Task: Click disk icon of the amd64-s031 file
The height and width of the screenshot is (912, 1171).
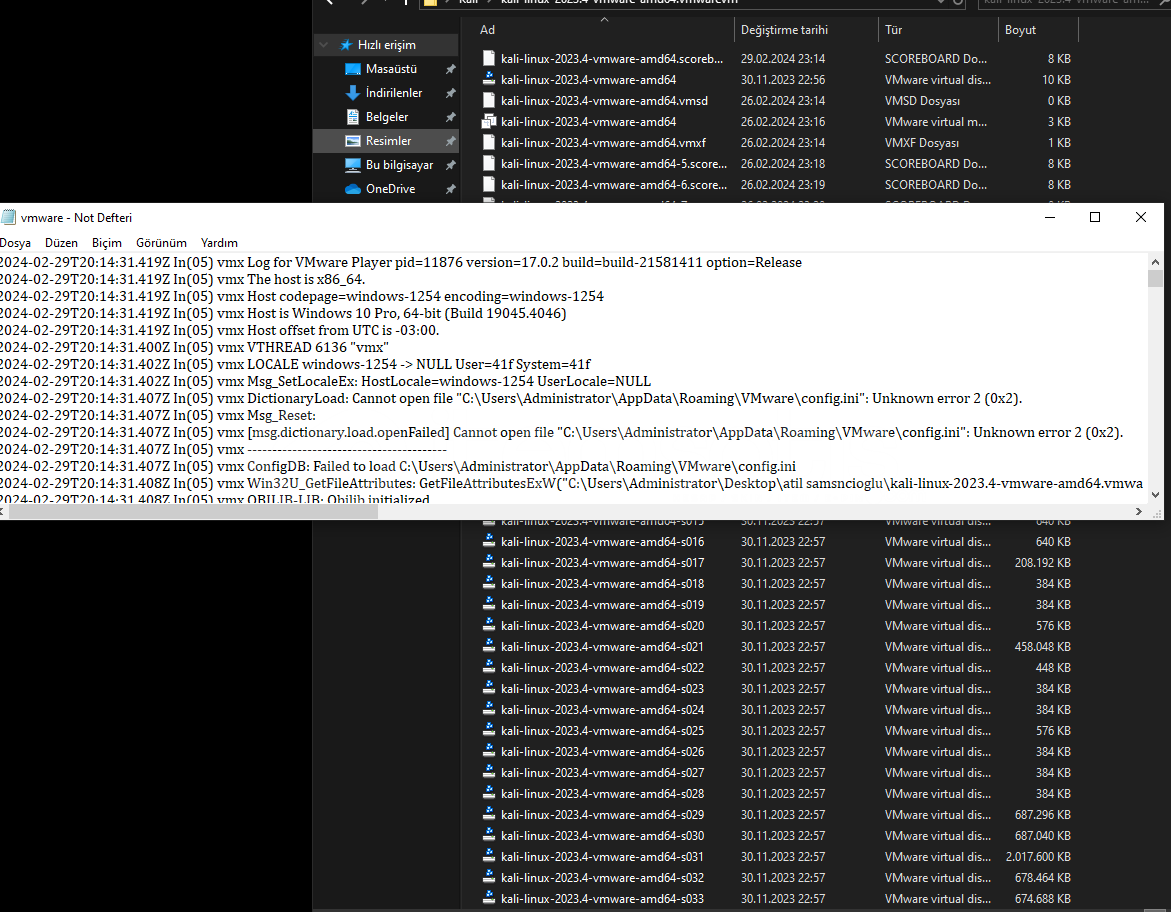Action: 489,857
